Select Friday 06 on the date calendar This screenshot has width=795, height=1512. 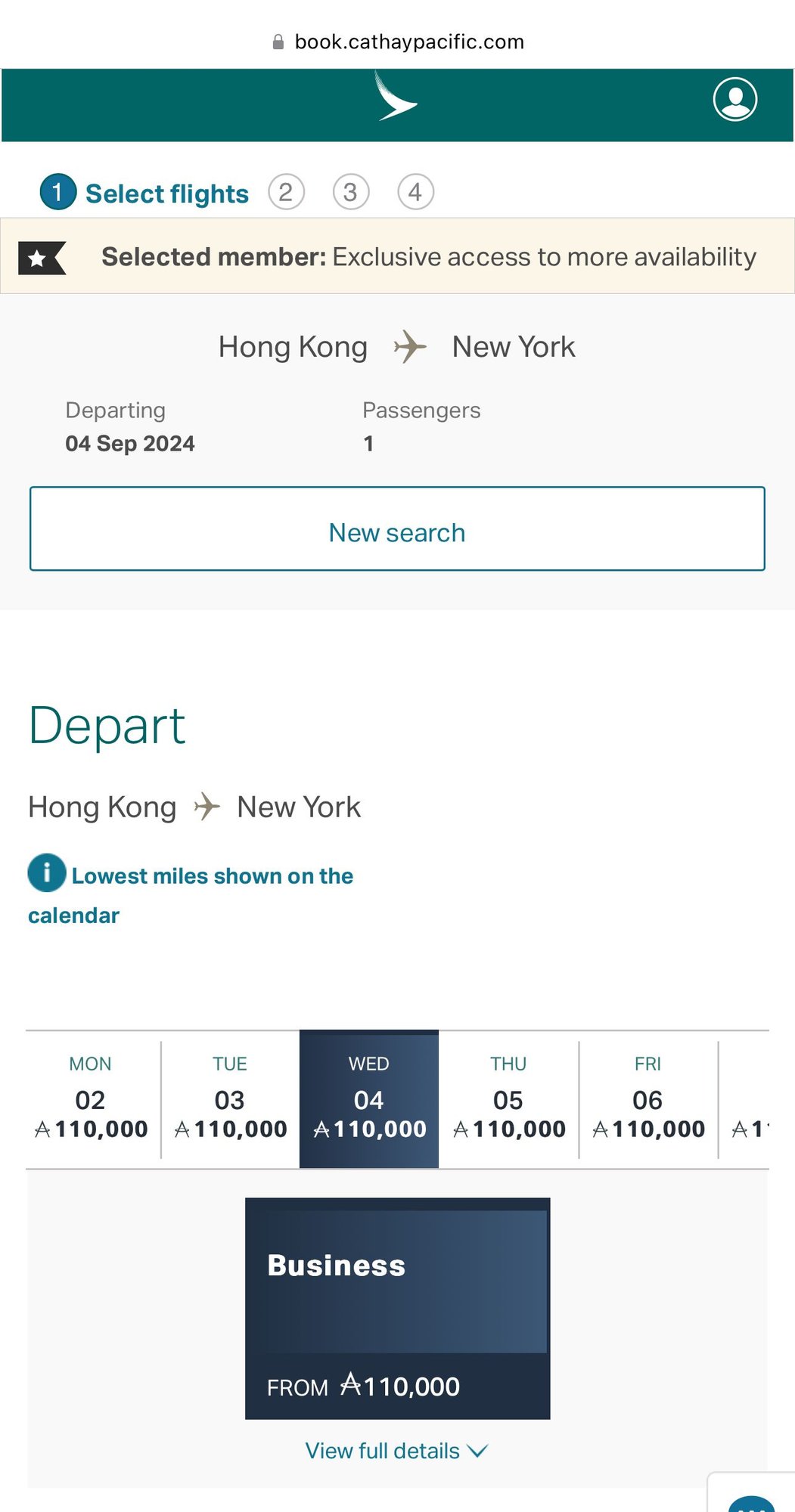coord(647,1096)
